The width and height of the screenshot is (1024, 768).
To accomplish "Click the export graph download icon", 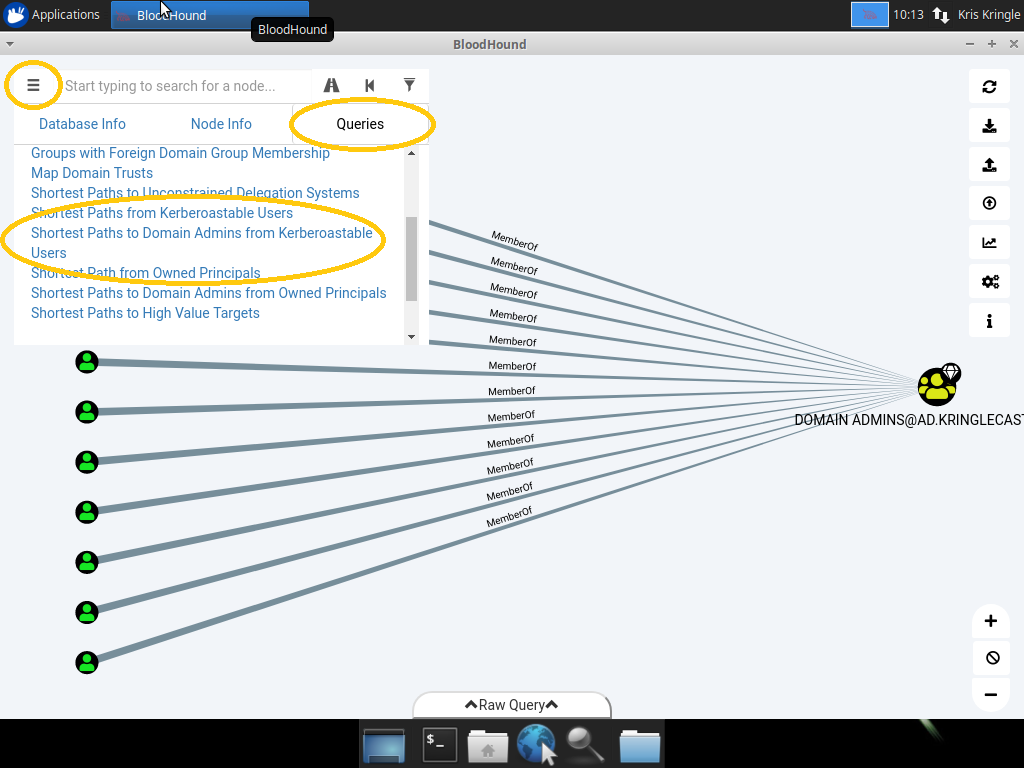I will point(989,126).
